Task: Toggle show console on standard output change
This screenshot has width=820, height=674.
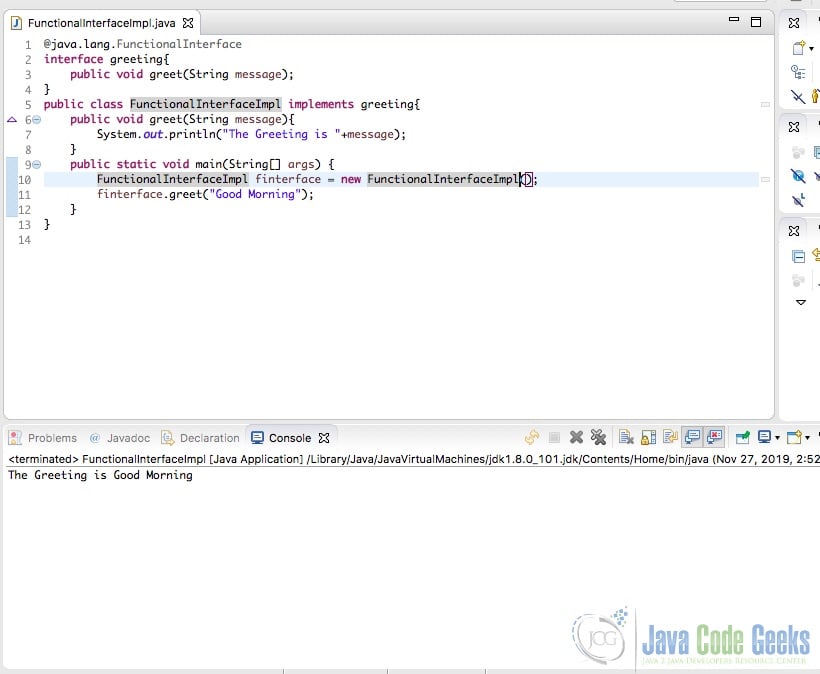Action: click(692, 437)
